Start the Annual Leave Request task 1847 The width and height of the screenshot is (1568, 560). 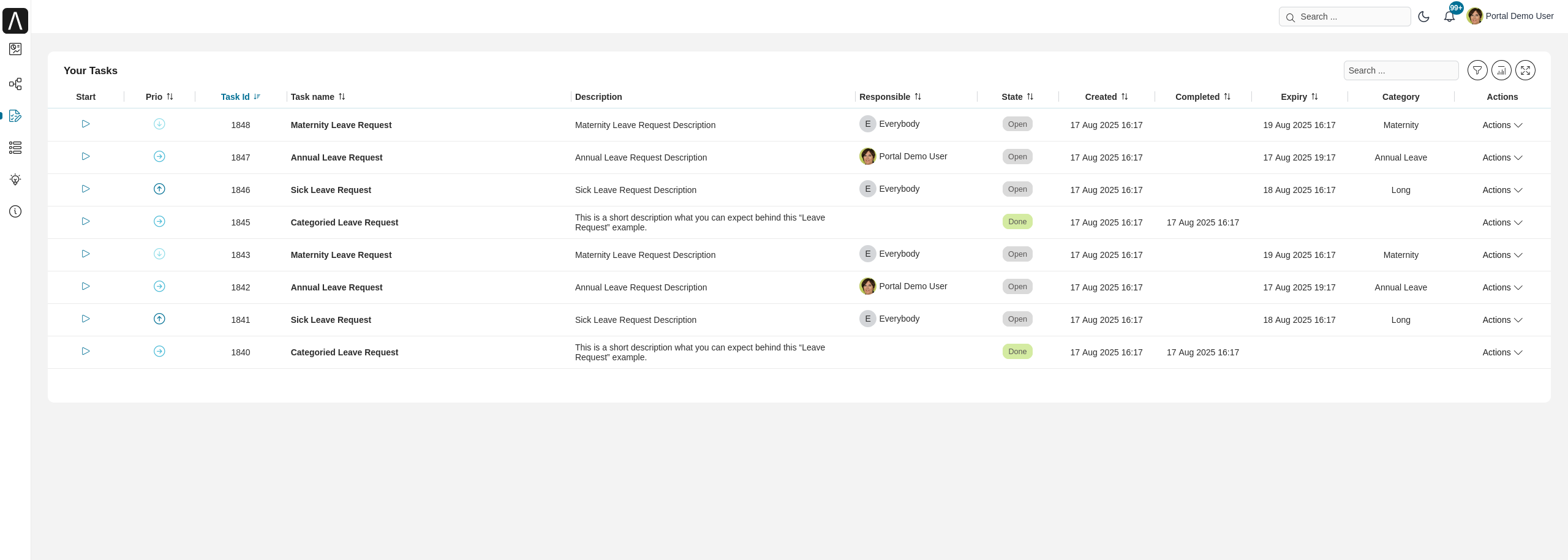coord(85,156)
